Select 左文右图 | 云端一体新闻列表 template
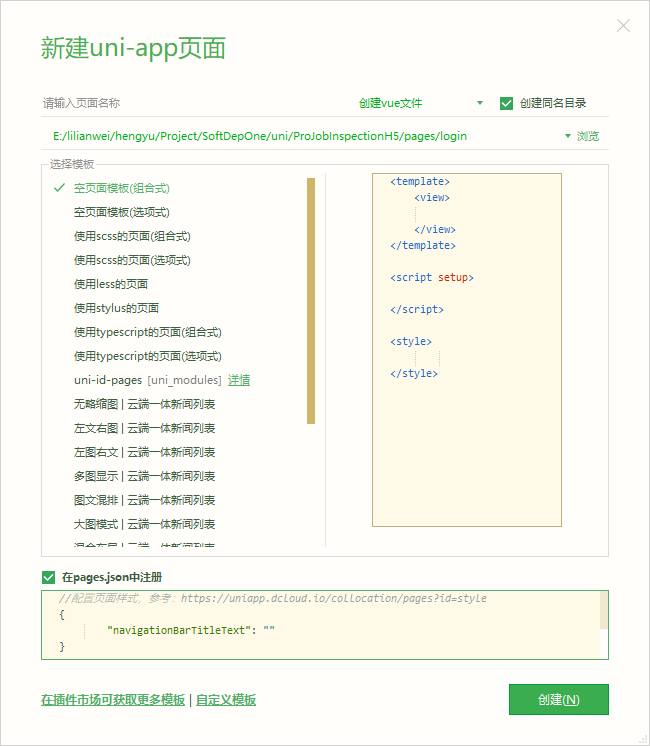This screenshot has width=650, height=746. [x=145, y=428]
